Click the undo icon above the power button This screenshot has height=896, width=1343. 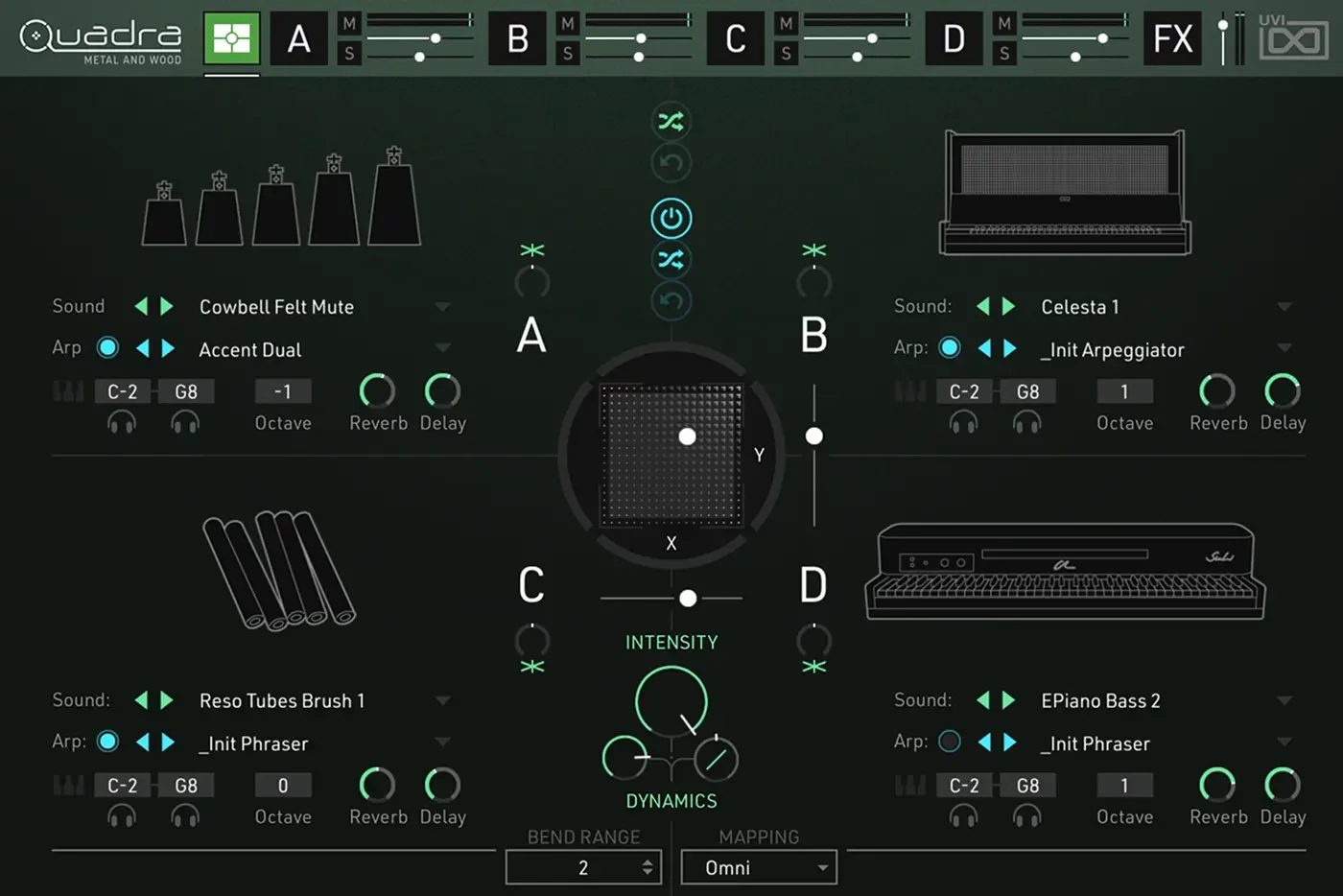(671, 163)
